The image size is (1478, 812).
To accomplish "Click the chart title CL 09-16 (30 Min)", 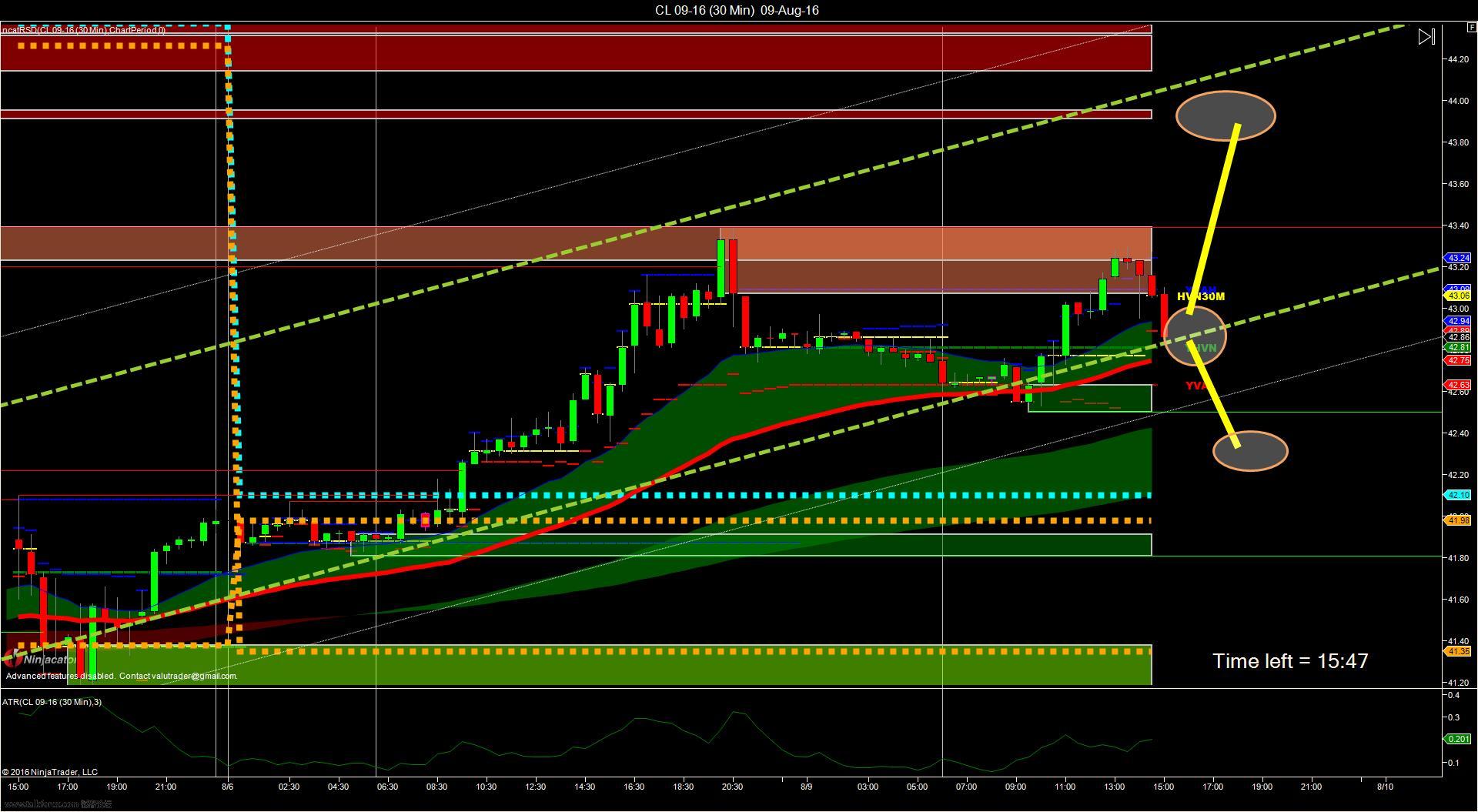I will (x=704, y=10).
